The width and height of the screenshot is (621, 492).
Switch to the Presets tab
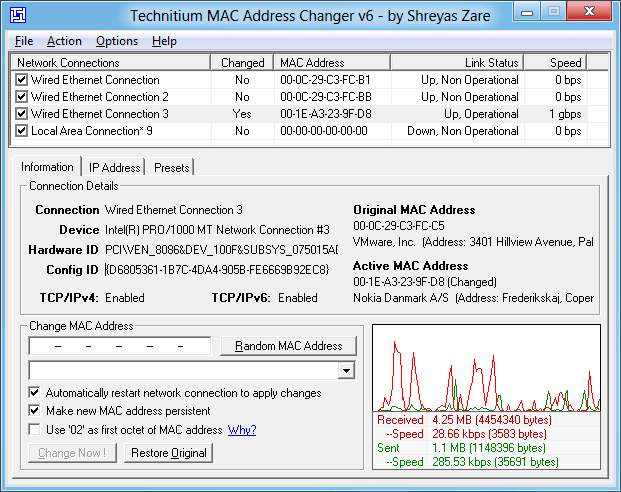171,168
